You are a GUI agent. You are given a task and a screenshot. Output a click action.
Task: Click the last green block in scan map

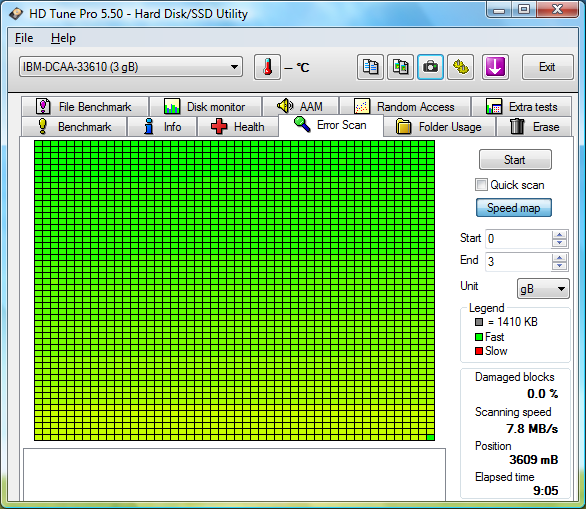tap(431, 438)
